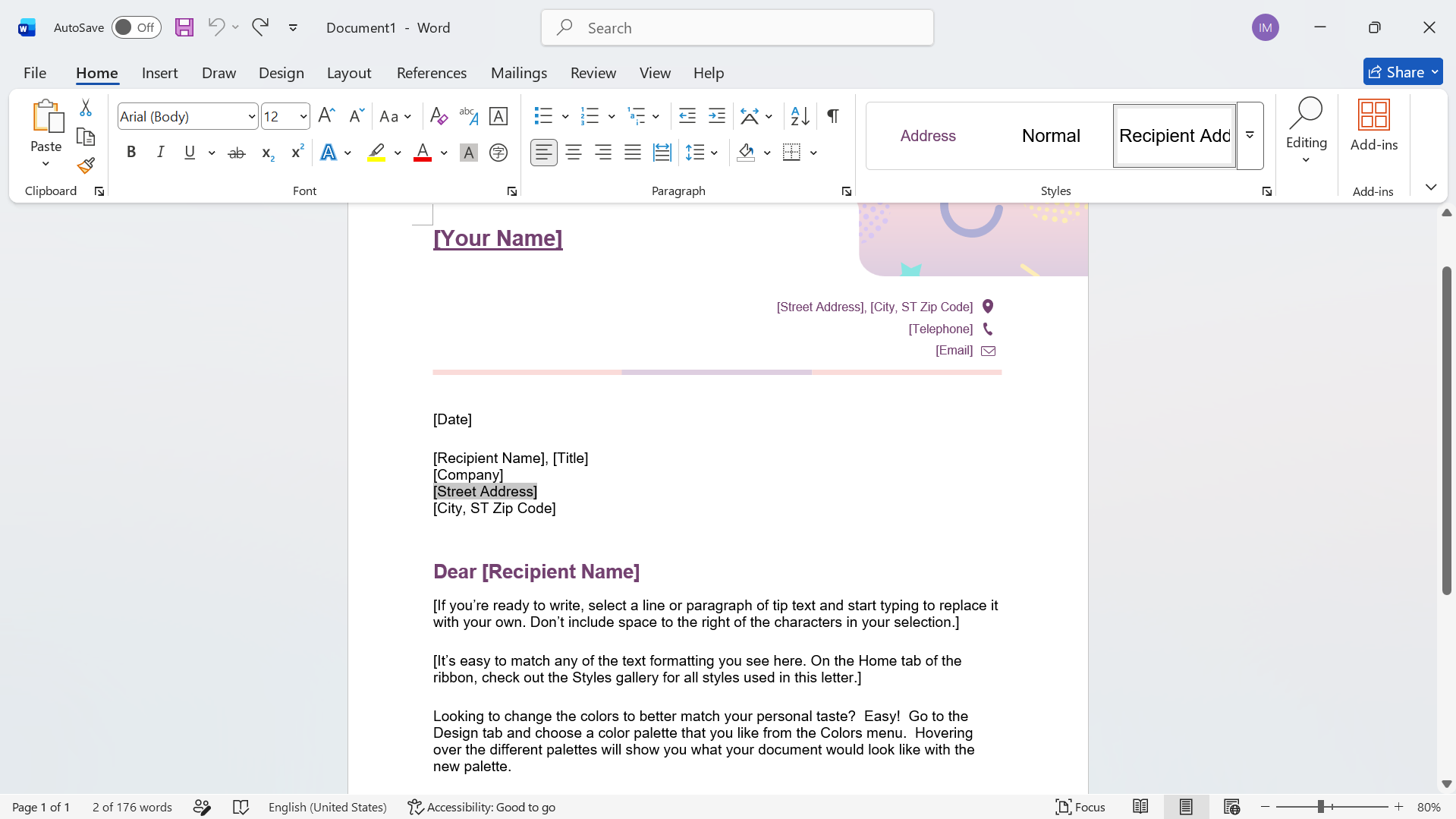Apply character border icon
This screenshot has height=819, width=1456.
click(x=498, y=116)
